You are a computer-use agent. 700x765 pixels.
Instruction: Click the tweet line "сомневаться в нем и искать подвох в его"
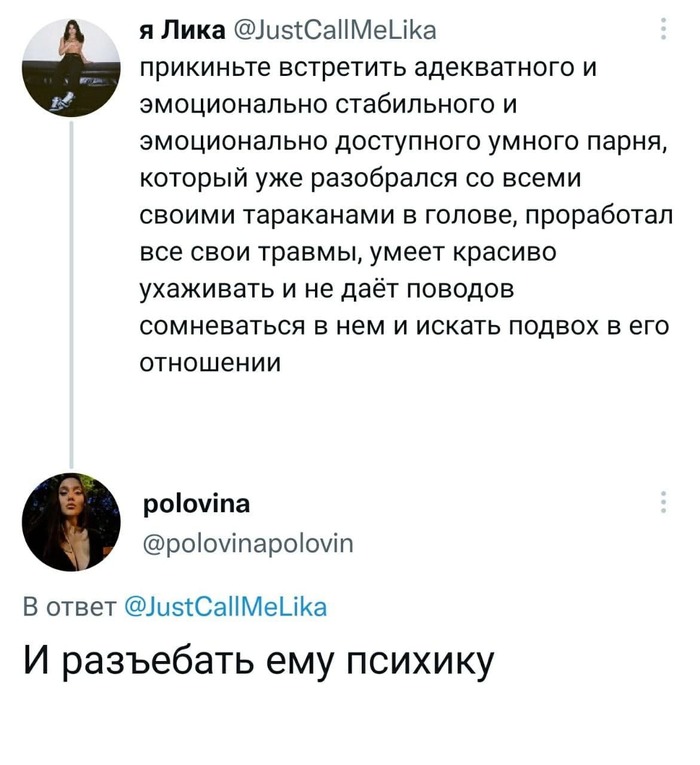[x=404, y=325]
